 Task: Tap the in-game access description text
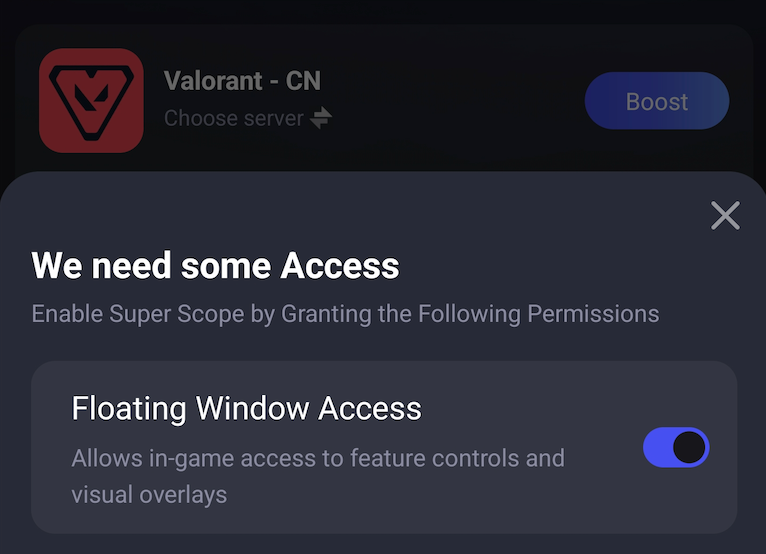pos(318,458)
